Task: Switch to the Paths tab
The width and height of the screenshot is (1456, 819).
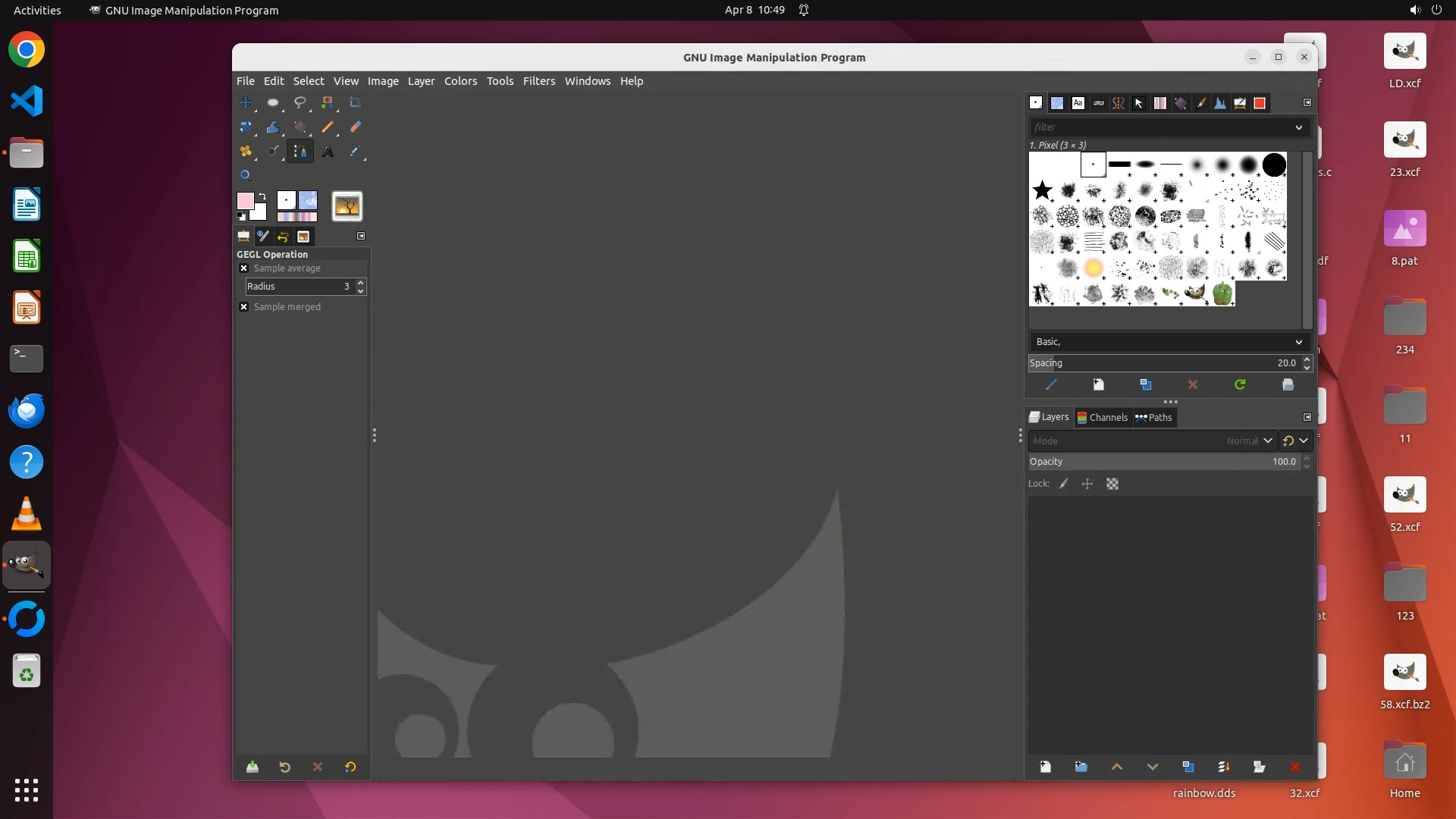Action: 1153,417
